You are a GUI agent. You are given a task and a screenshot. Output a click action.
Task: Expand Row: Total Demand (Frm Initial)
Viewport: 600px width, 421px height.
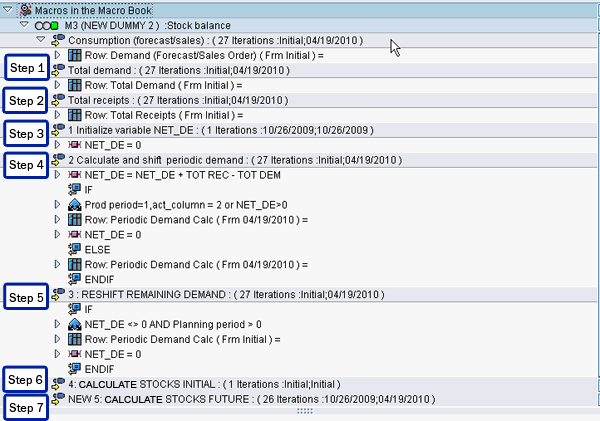point(57,85)
